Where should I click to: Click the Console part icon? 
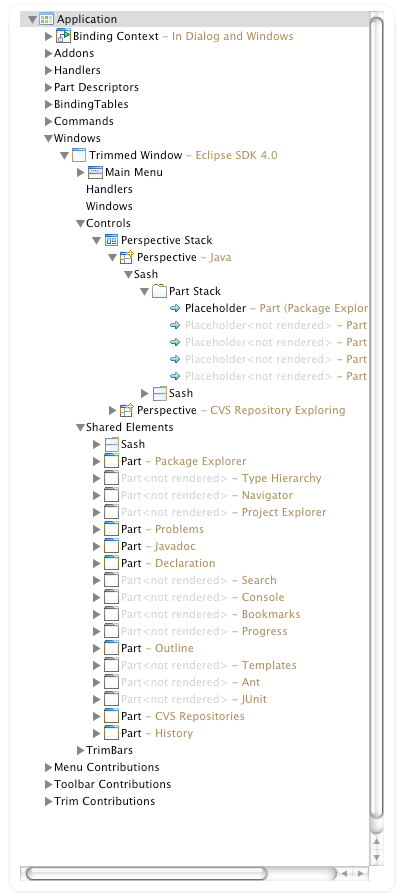(112, 597)
